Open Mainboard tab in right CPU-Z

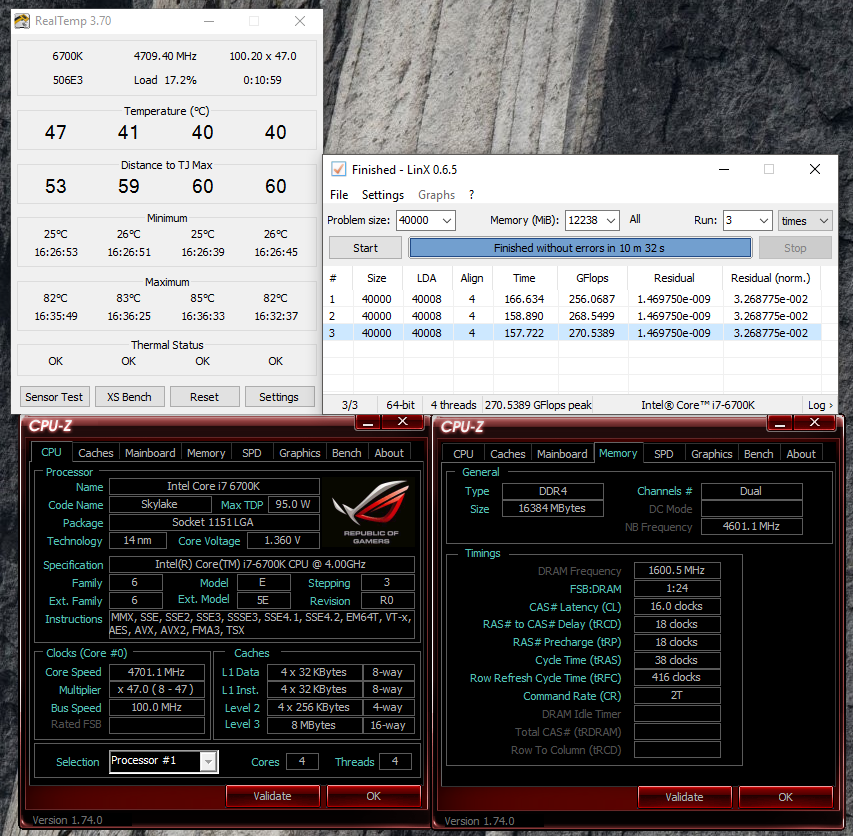tap(562, 454)
